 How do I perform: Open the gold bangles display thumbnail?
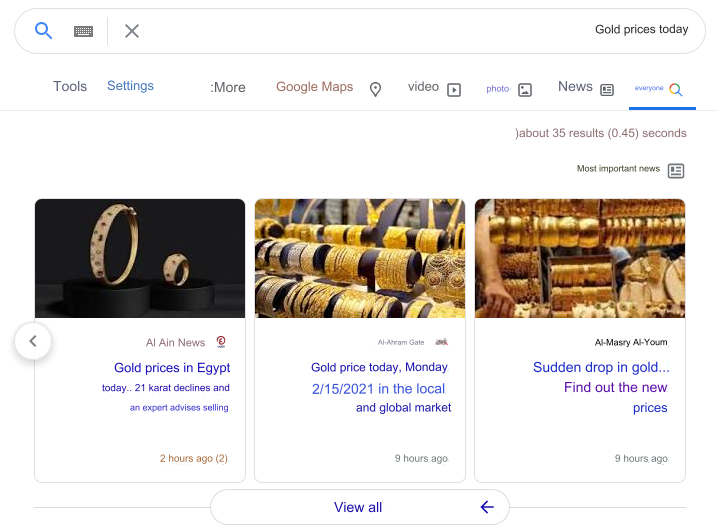360,258
